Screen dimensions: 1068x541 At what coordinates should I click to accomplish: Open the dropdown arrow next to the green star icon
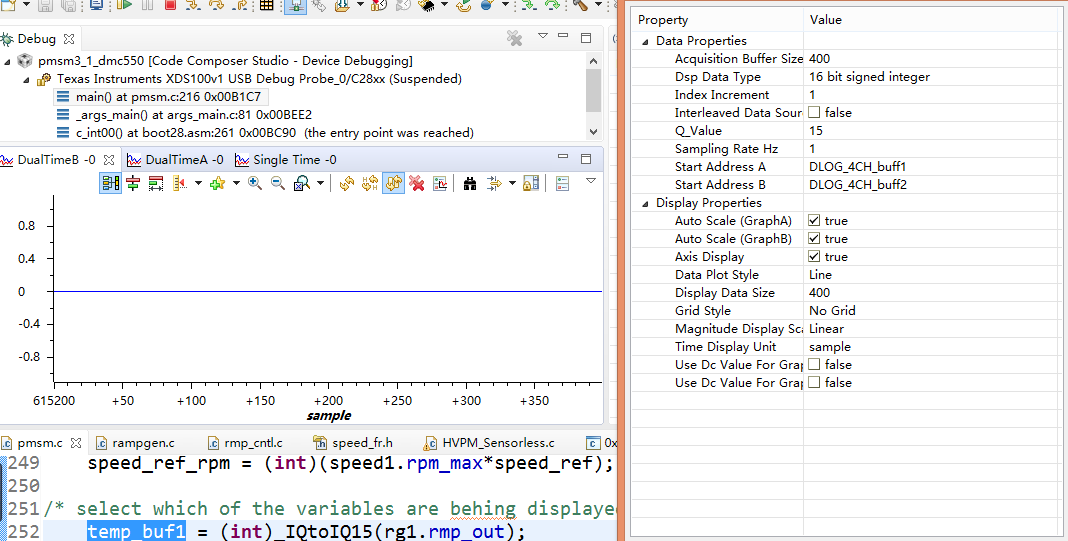236,183
